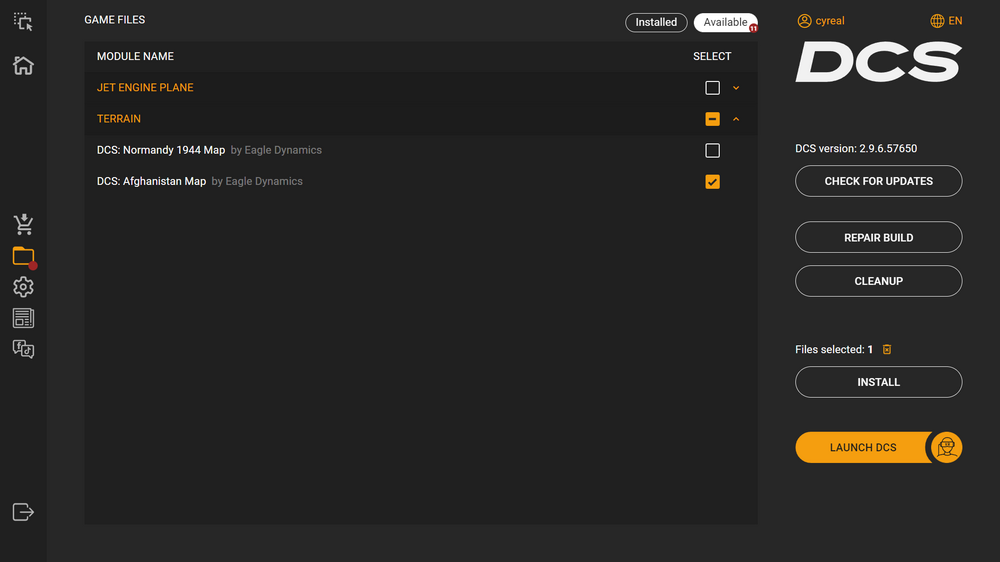The height and width of the screenshot is (562, 1000).
Task: Click the Select column header
Action: pos(712,56)
